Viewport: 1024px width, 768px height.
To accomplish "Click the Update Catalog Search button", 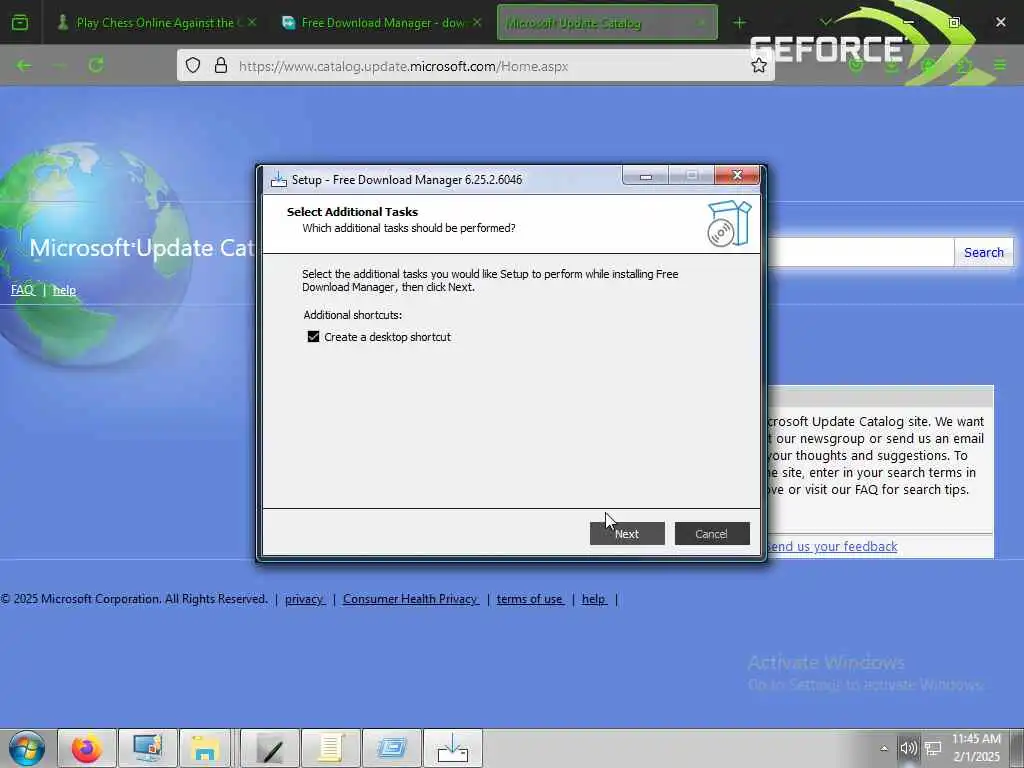I will pos(984,253).
